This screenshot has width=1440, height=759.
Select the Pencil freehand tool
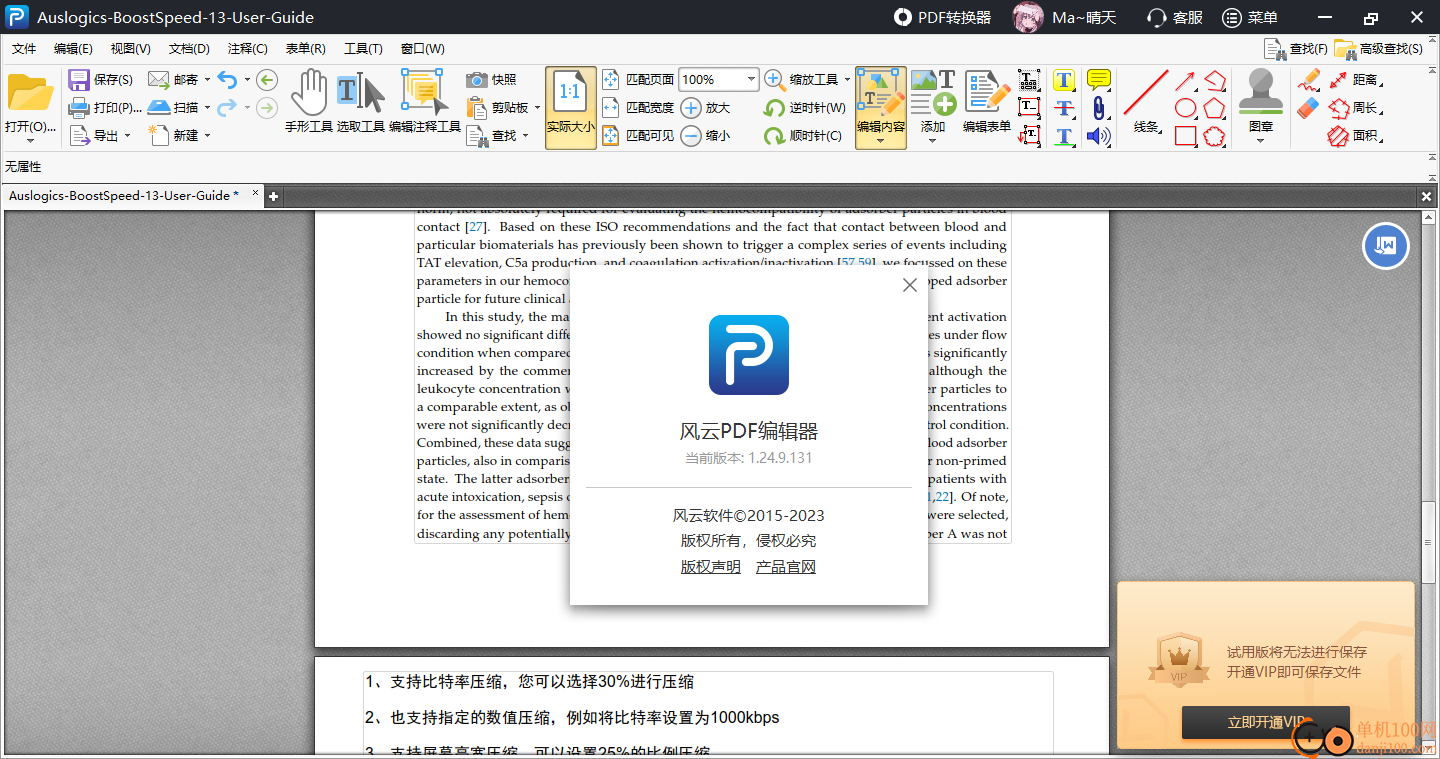click(1309, 80)
